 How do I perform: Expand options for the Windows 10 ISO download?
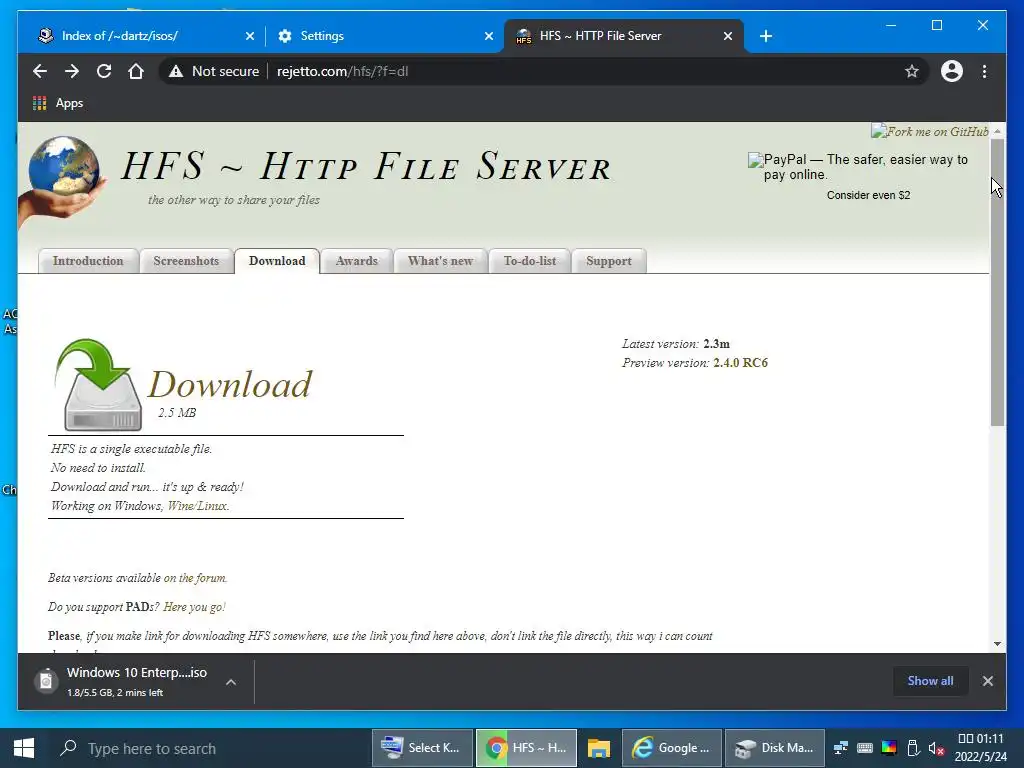pyautogui.click(x=231, y=682)
